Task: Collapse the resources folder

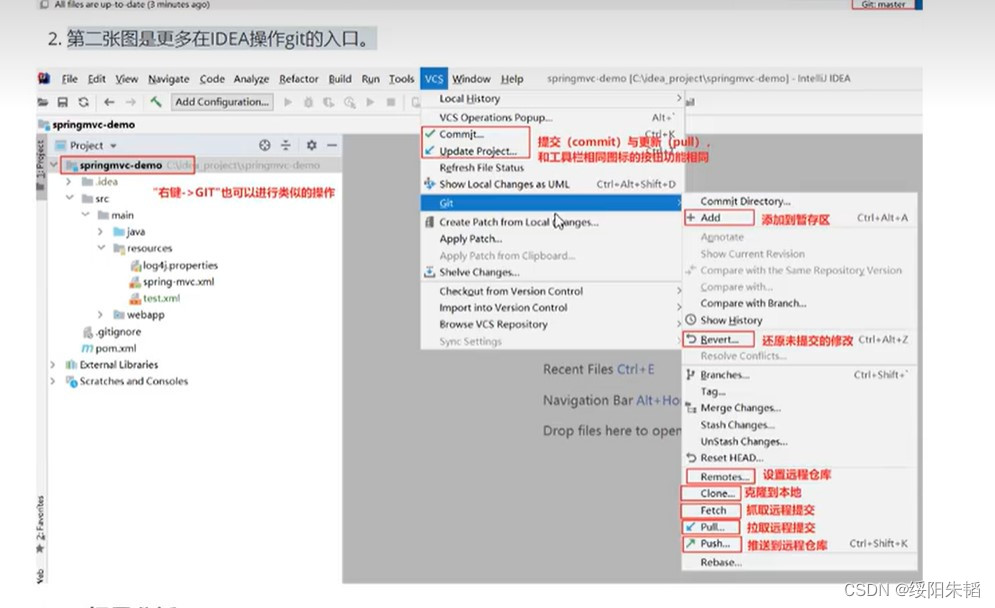Action: point(101,248)
